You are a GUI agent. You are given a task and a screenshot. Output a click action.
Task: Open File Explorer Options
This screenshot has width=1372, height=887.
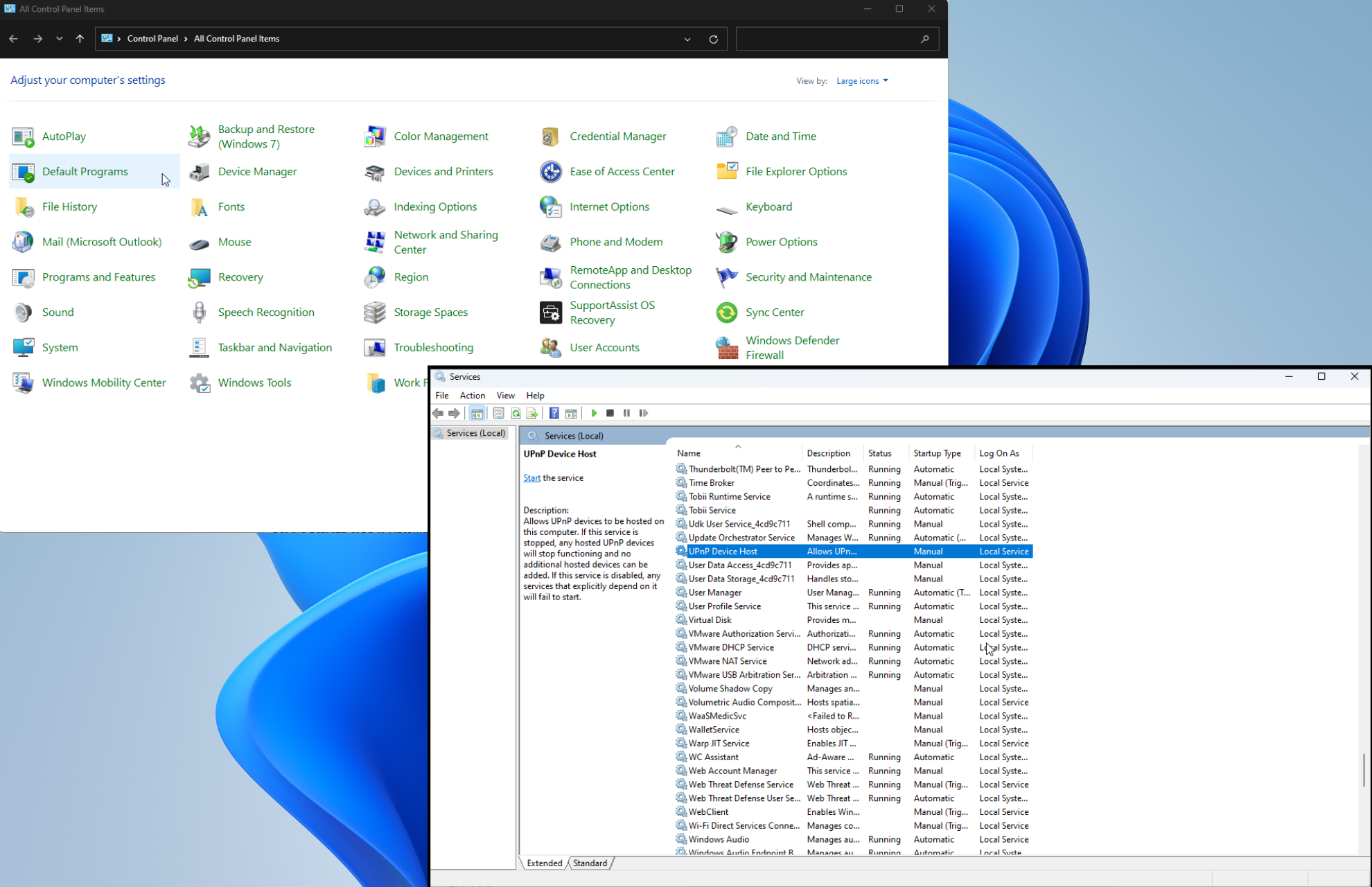point(782,172)
